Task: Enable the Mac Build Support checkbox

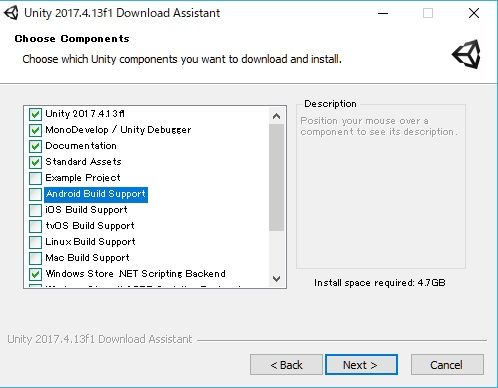Action: pos(35,258)
